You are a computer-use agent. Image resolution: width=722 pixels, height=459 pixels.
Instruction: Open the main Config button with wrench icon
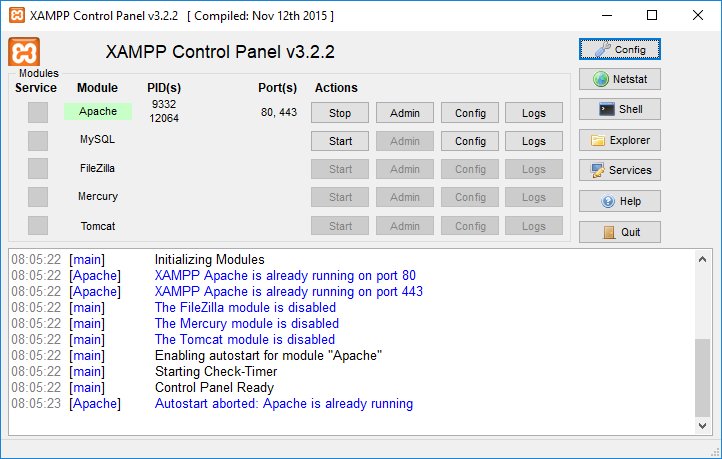pos(620,49)
